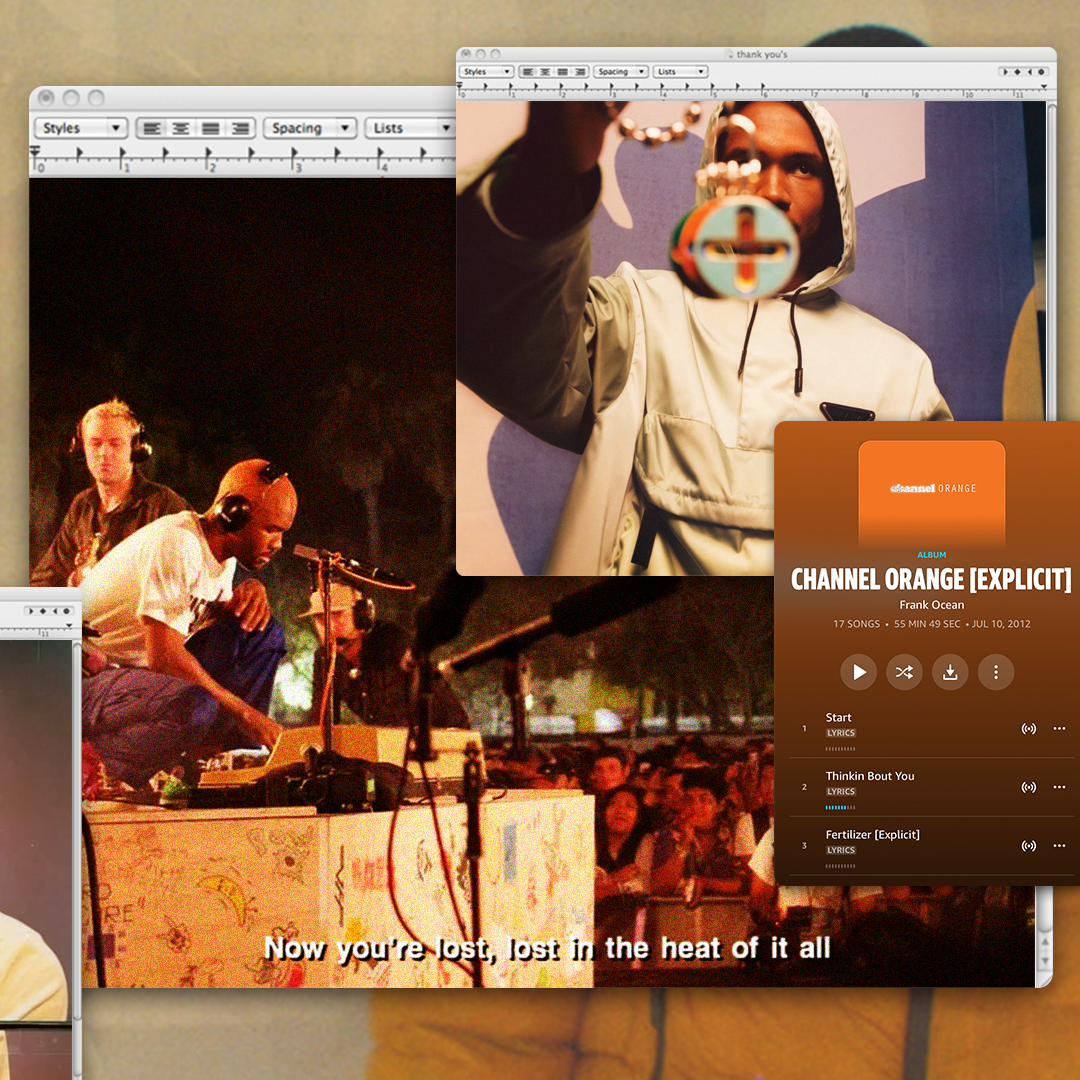Open album more options below Frank Ocean
Image resolution: width=1080 pixels, height=1080 pixels.
[x=995, y=672]
